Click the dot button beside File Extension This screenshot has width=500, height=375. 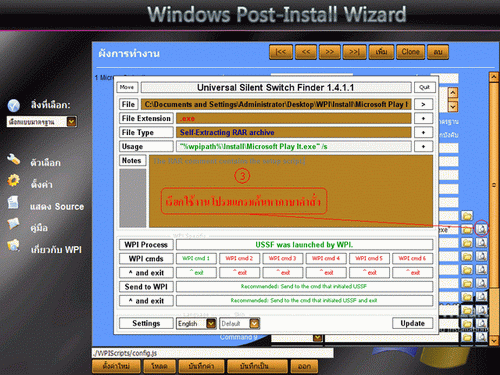423,118
